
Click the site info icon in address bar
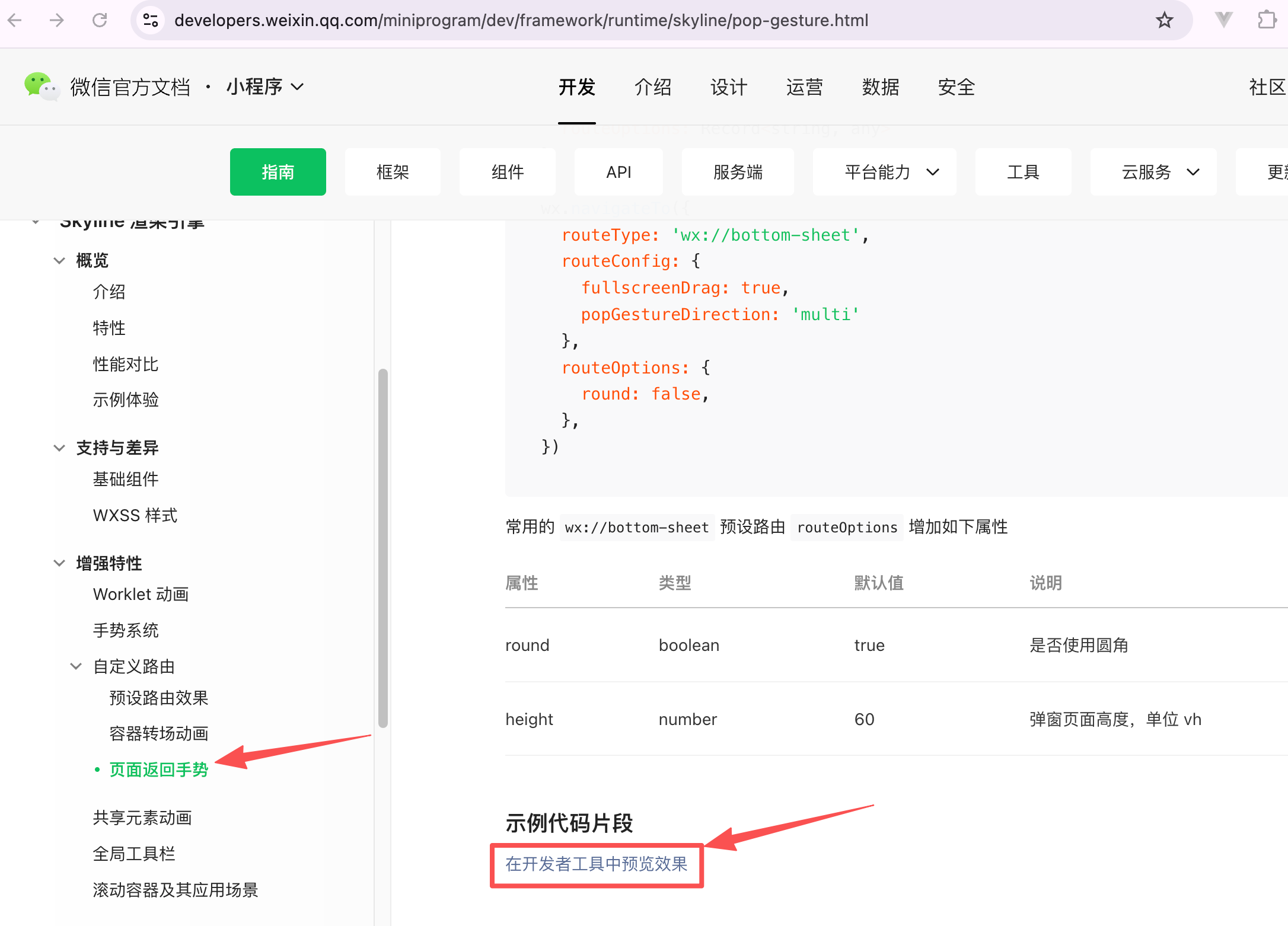click(x=151, y=21)
